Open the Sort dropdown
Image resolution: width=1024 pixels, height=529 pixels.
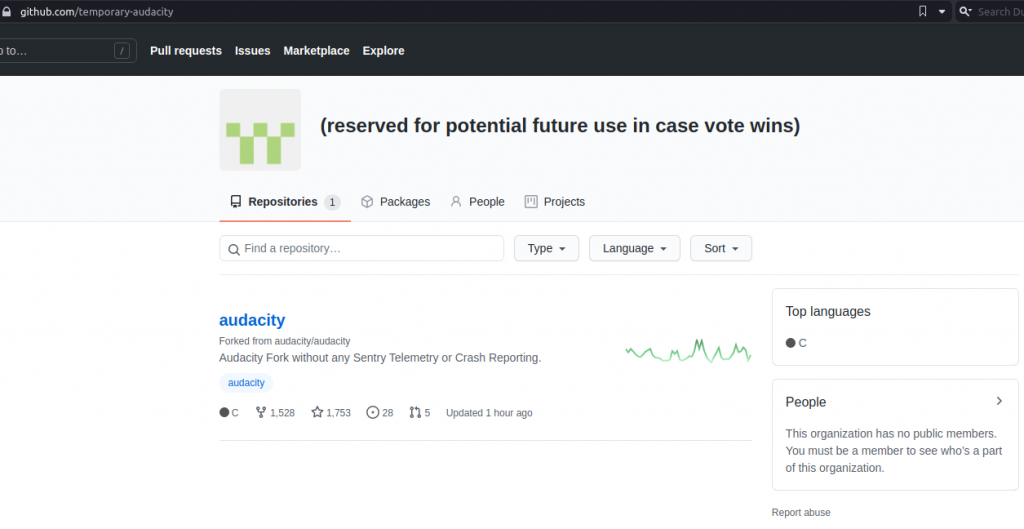(720, 248)
